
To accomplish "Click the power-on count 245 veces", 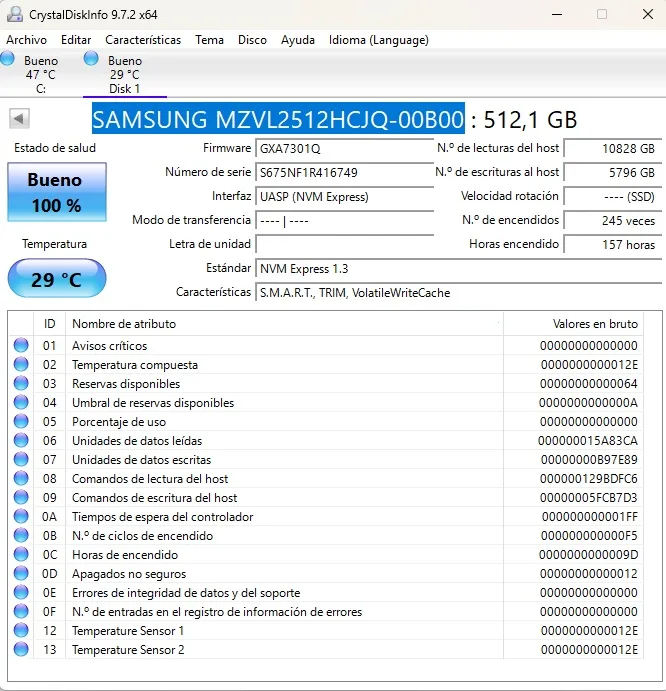I will coord(613,220).
